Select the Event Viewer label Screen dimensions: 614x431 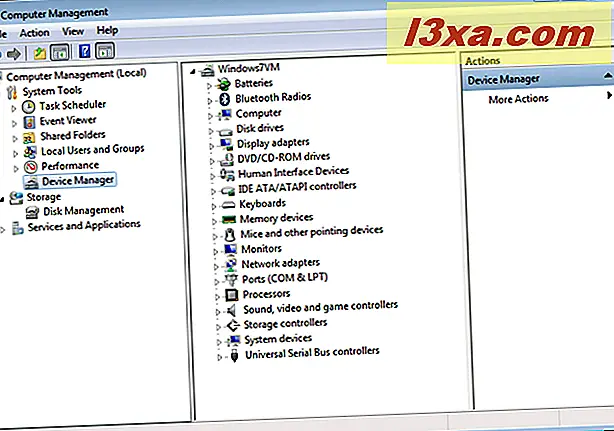coord(68,121)
